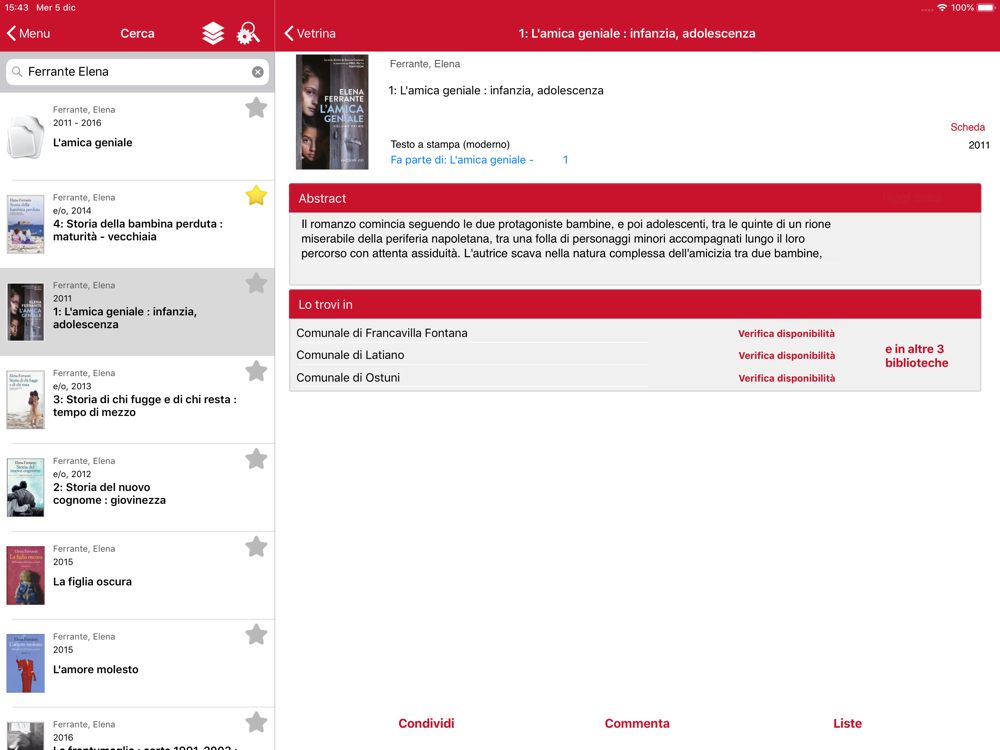
Task: Select library Comunale di Latiano
Action: [x=350, y=355]
